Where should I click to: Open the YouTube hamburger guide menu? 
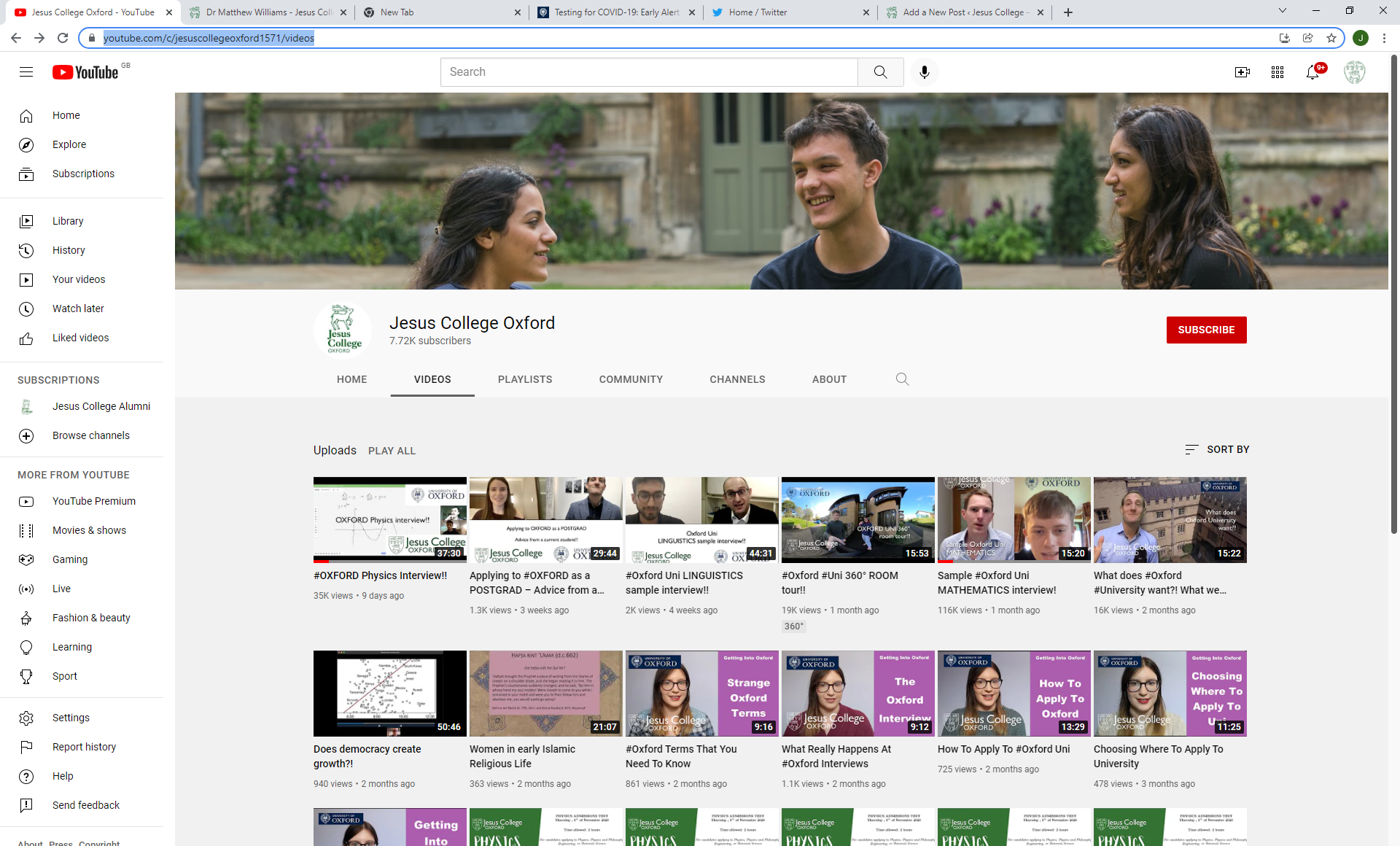pyautogui.click(x=26, y=71)
